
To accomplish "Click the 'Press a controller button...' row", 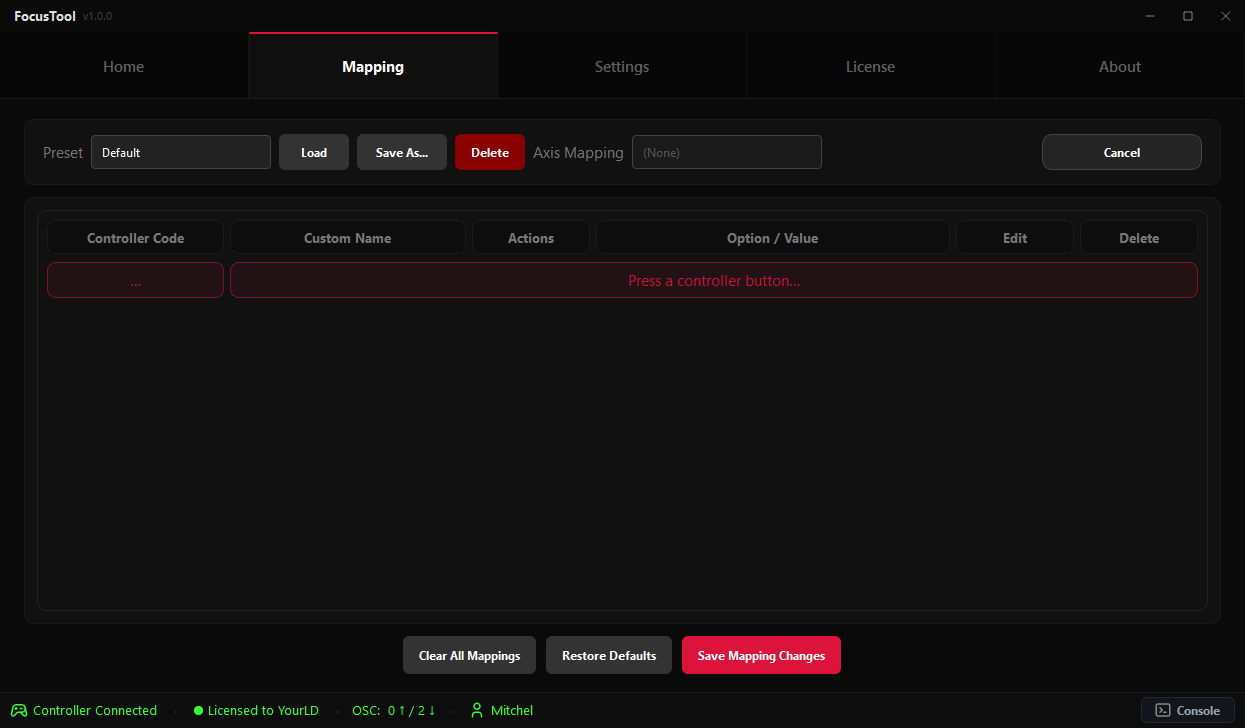I will [714, 281].
